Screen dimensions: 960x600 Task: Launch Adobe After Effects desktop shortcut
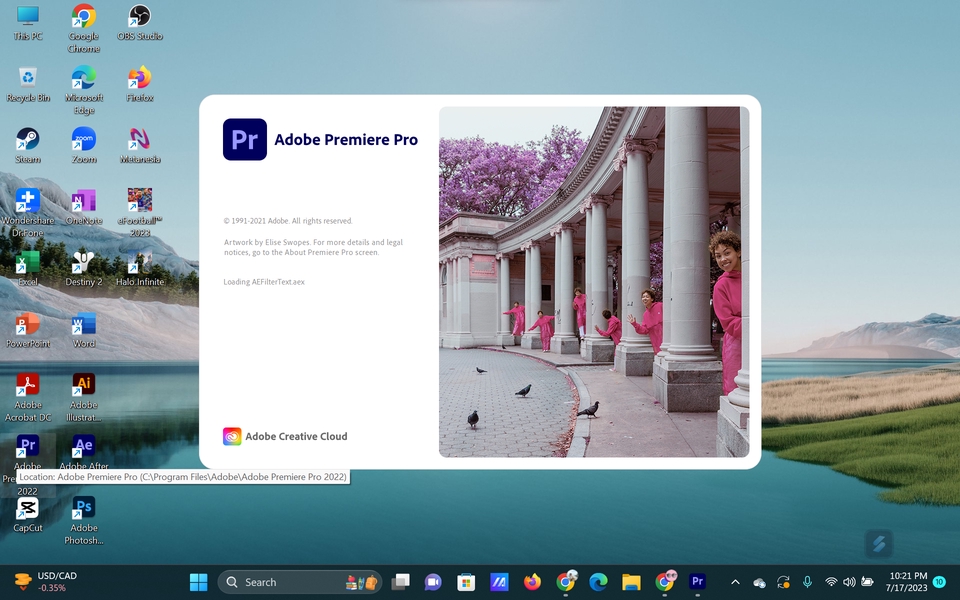tap(84, 452)
